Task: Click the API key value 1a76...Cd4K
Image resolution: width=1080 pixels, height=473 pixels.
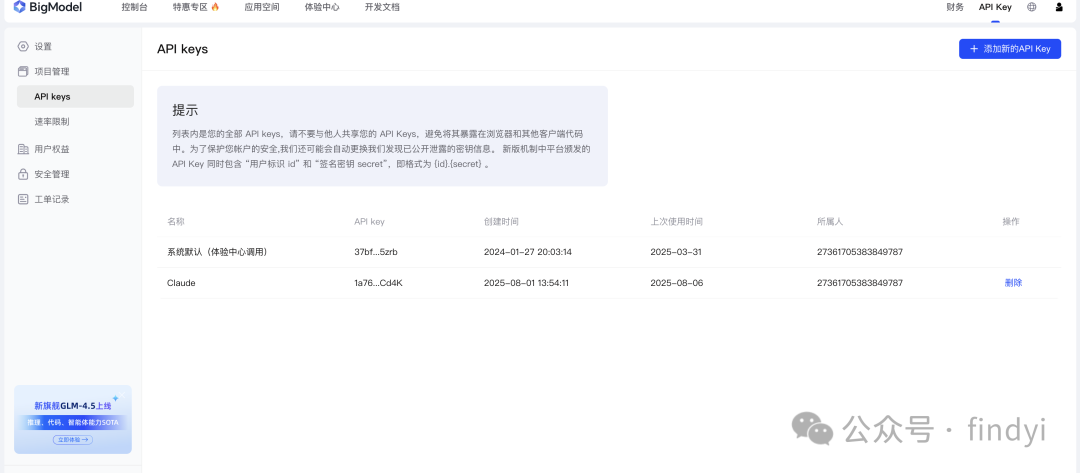Action: tap(378, 283)
